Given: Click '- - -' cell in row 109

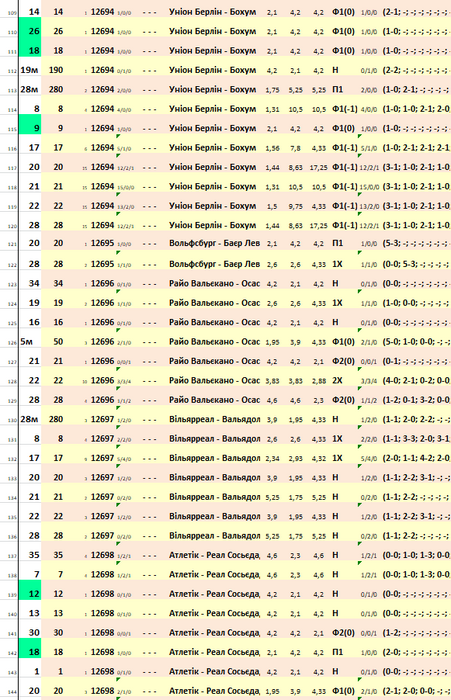Looking at the screenshot, I should pyautogui.click(x=150, y=12).
